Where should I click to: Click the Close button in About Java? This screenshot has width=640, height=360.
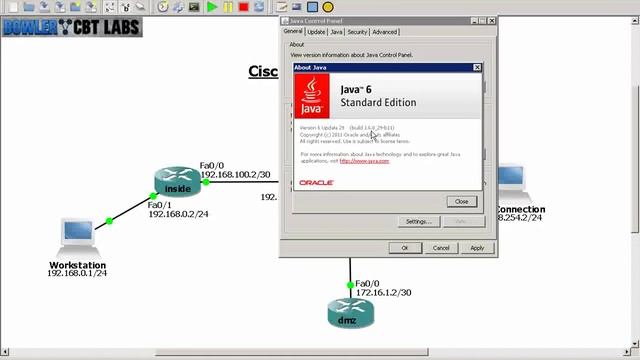(462, 202)
